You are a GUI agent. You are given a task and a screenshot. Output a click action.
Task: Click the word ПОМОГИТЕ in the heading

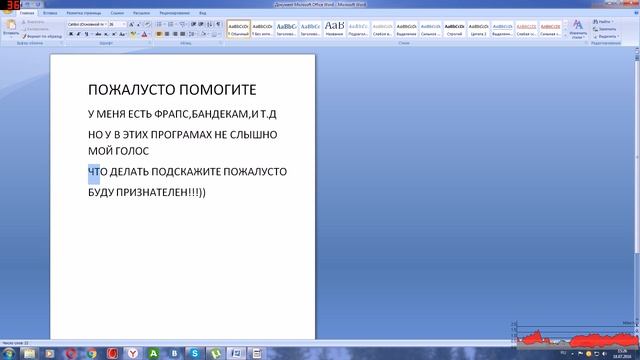[218, 90]
